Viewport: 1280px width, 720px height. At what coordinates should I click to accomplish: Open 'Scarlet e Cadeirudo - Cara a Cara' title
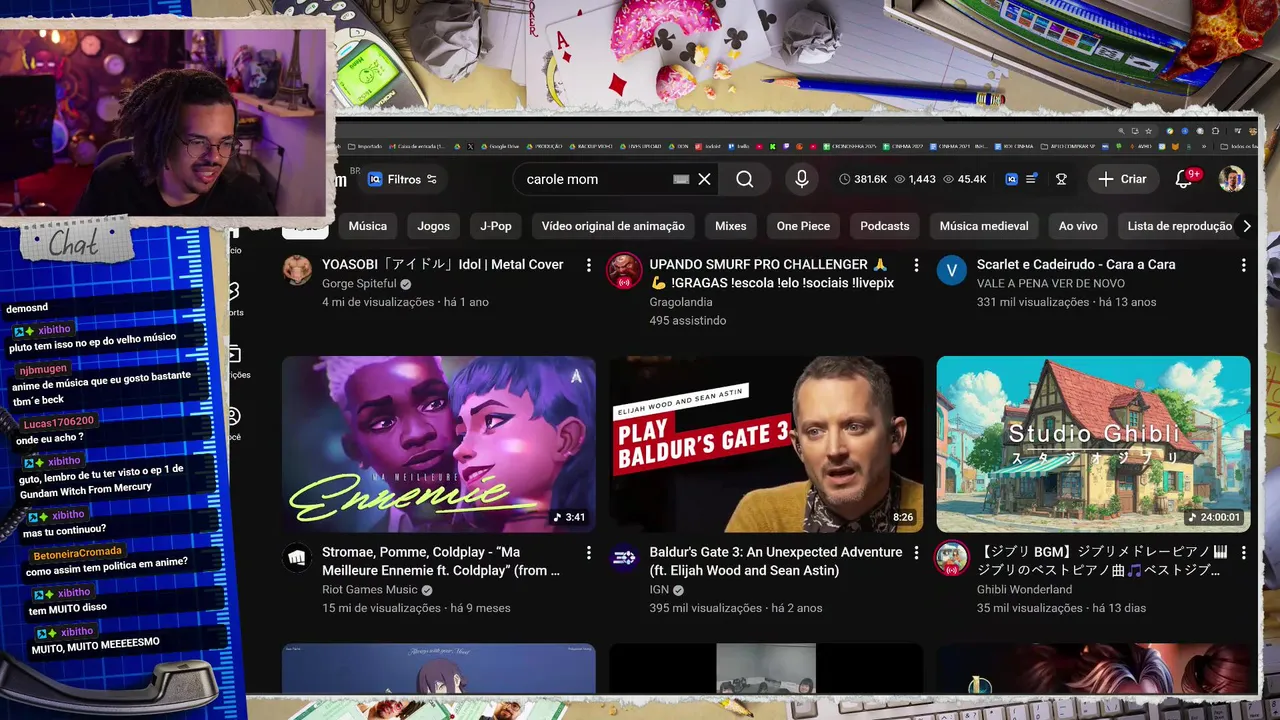[1076, 264]
